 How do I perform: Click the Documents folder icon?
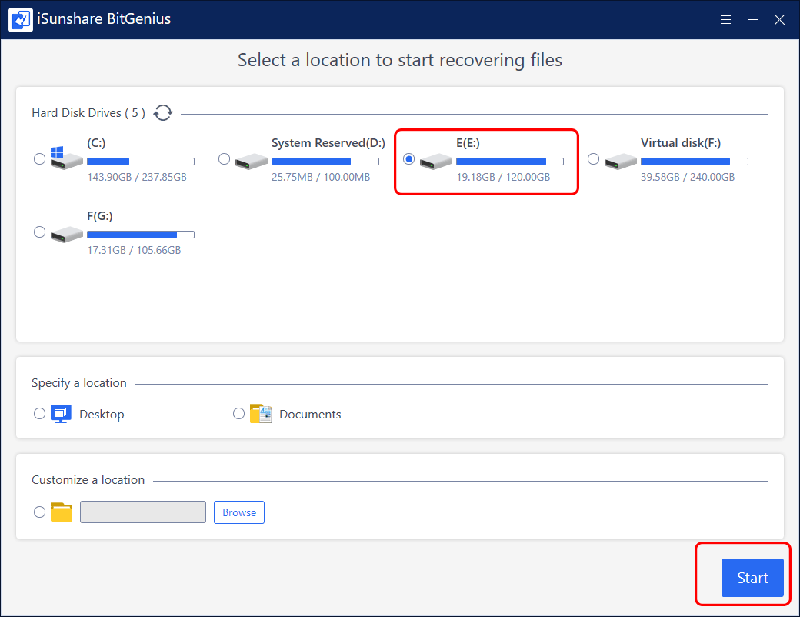pyautogui.click(x=261, y=413)
